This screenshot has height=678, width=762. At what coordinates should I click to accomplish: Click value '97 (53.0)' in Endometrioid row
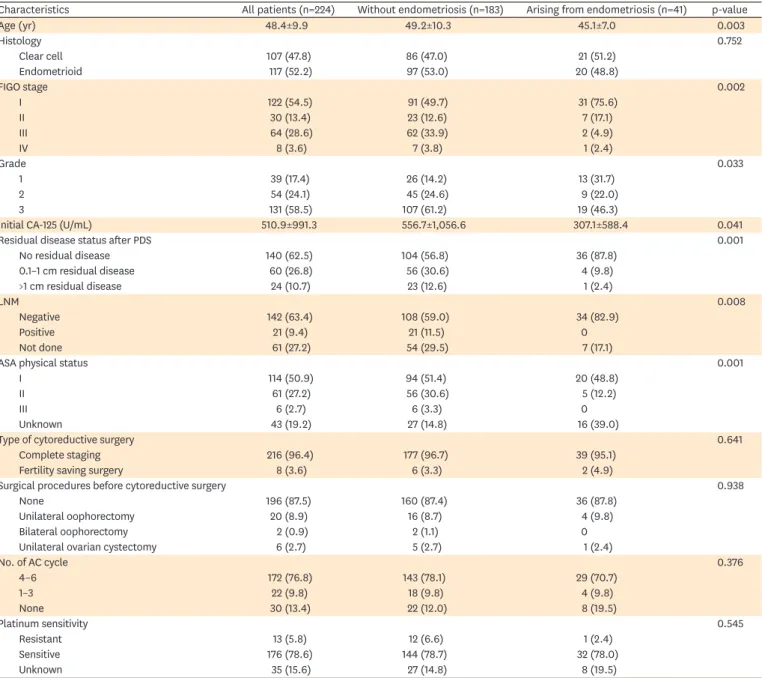coord(427,71)
